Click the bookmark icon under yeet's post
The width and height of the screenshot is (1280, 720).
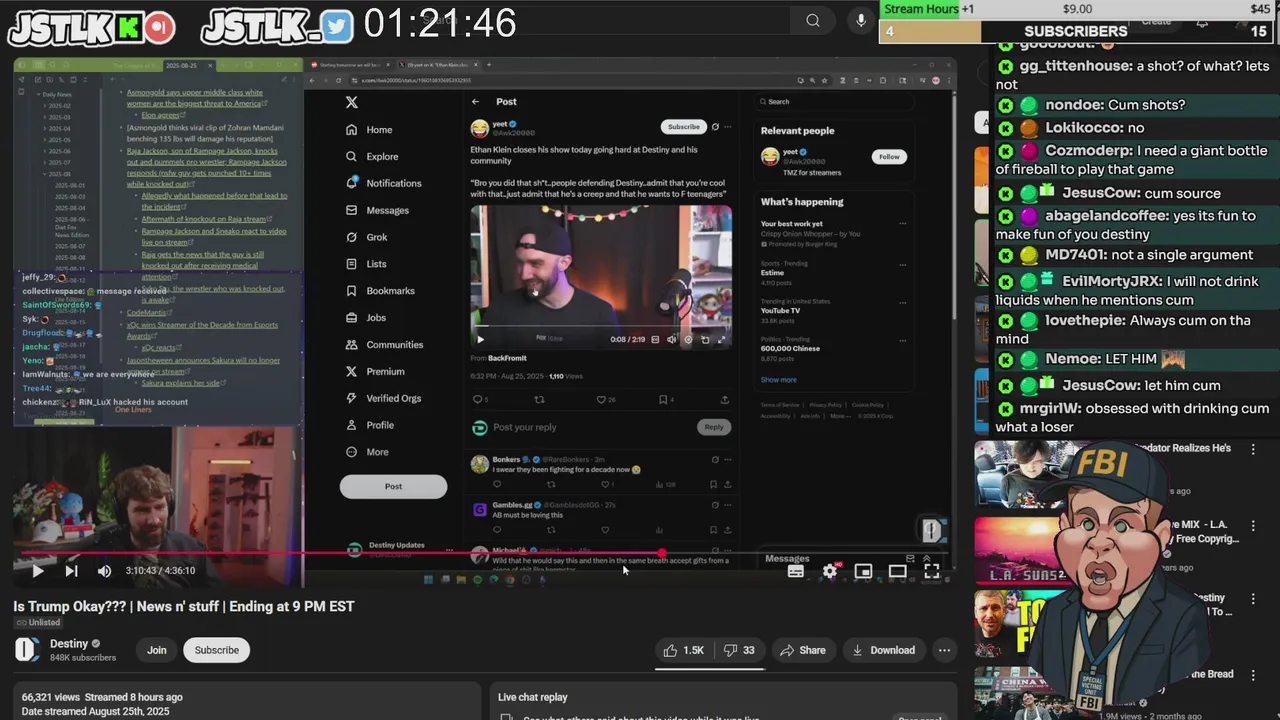pos(662,400)
